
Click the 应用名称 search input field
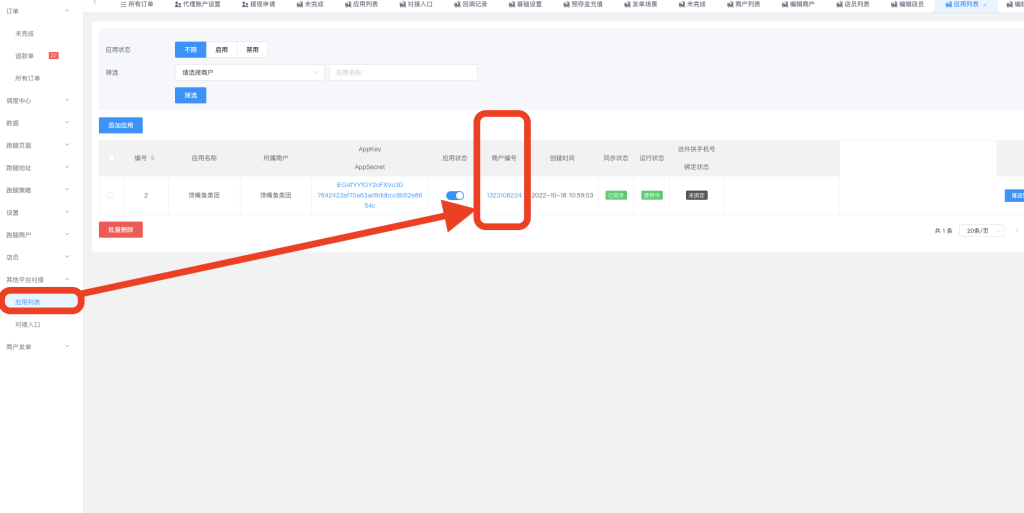(x=402, y=72)
